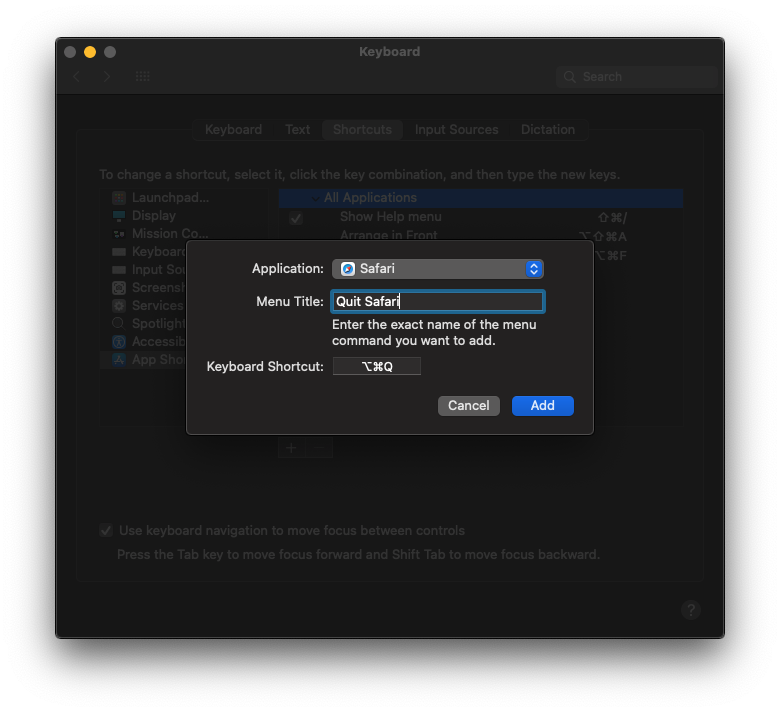This screenshot has height=712, width=780.
Task: Select the Show Help menu shortcut row
Action: tap(481, 217)
